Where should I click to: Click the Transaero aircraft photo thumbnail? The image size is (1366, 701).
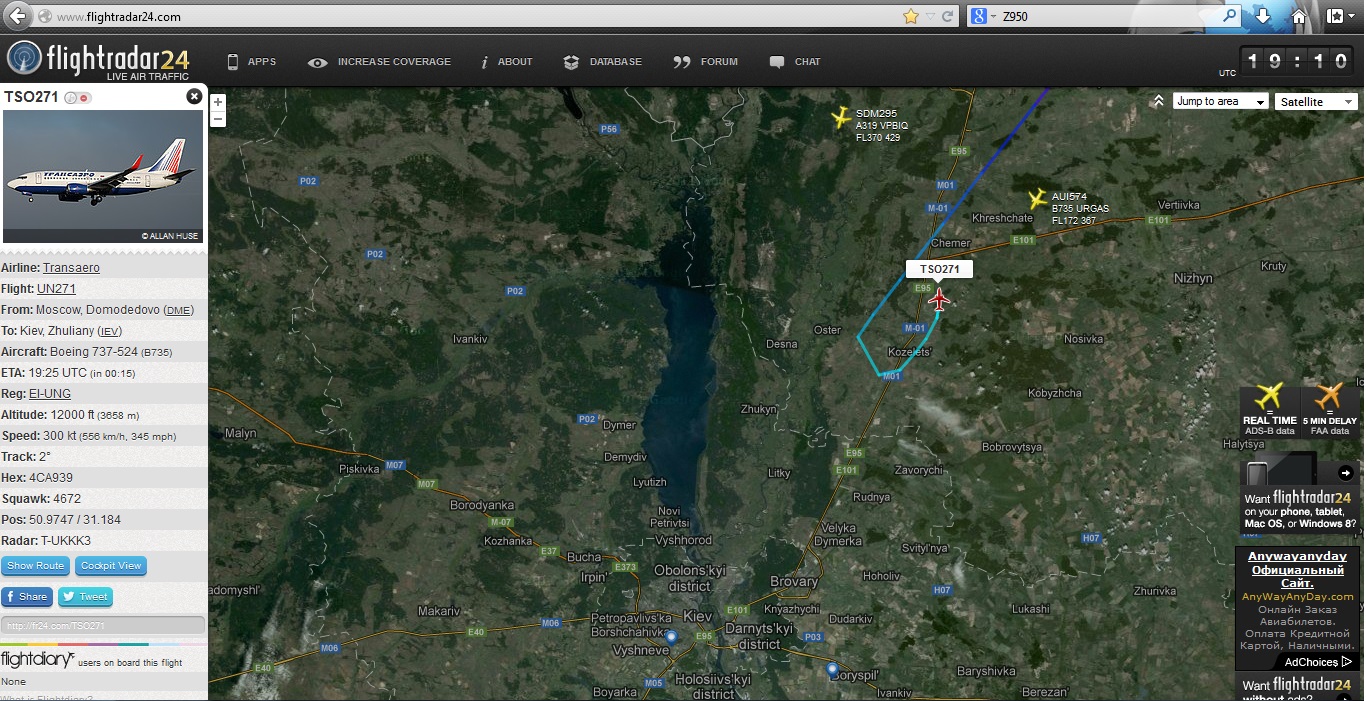pos(104,176)
